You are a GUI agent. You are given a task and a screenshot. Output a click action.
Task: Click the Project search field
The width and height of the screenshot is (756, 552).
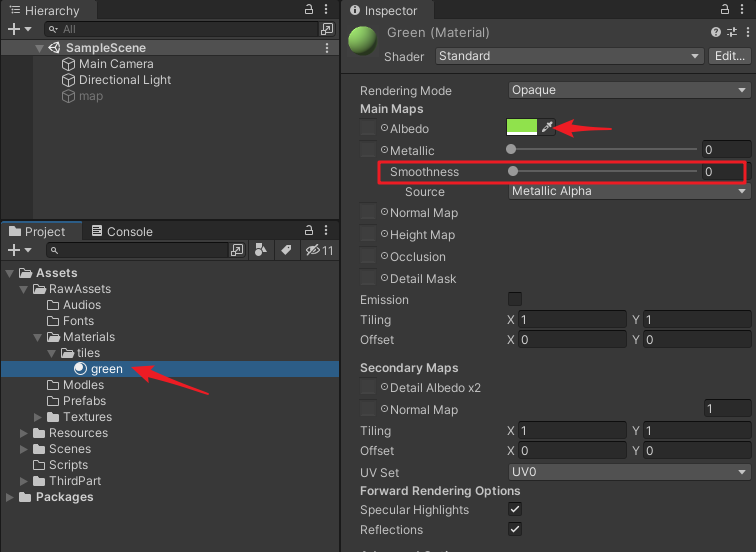coord(137,250)
